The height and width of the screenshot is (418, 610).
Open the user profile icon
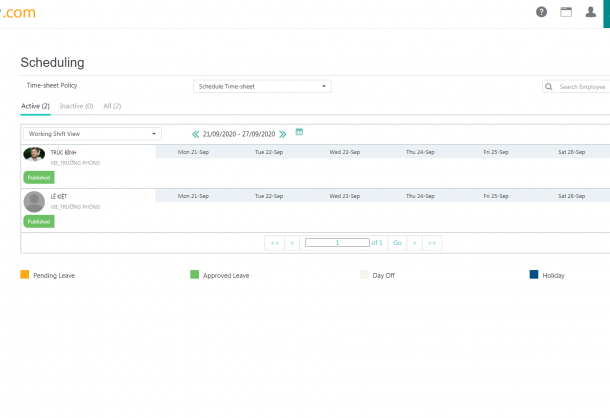pos(590,12)
